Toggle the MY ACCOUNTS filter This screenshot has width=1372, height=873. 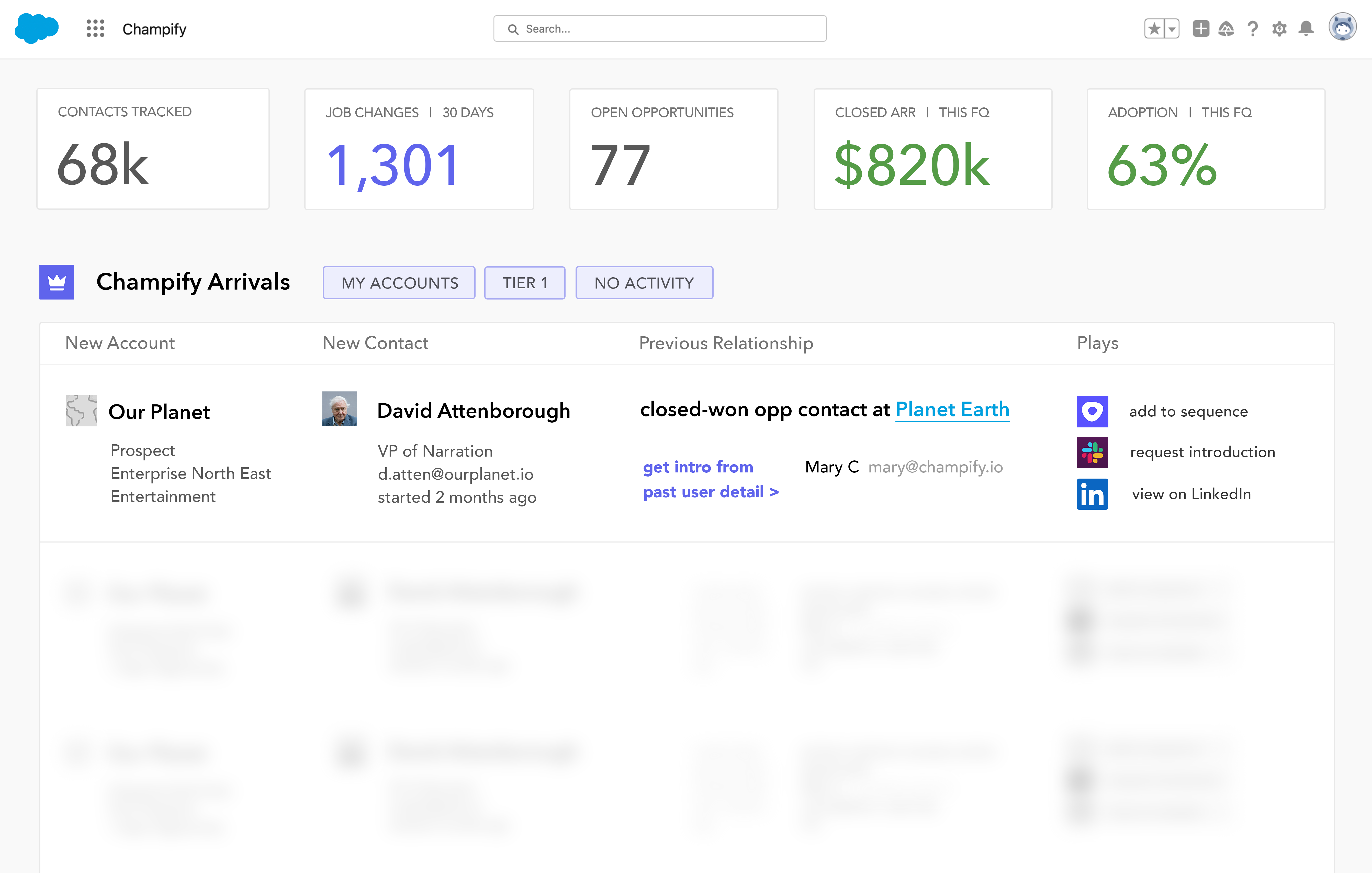pyautogui.click(x=399, y=283)
